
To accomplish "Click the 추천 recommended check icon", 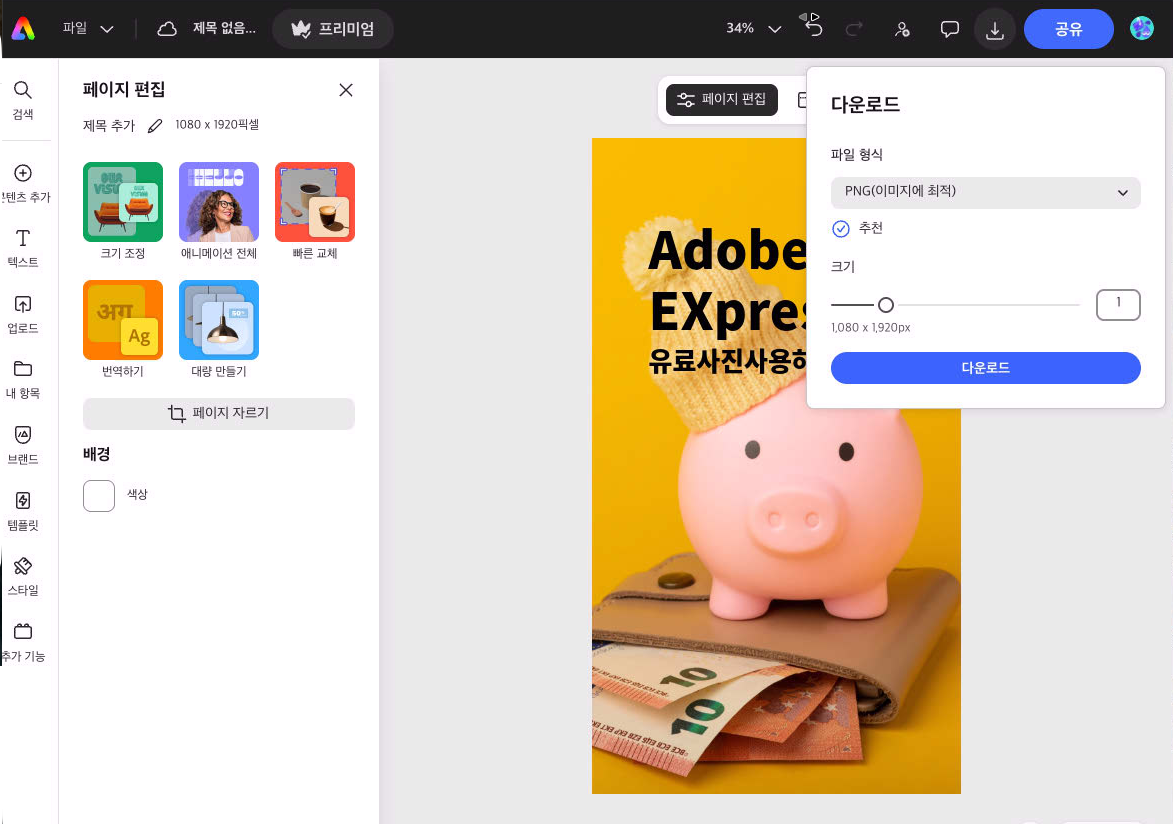I will [x=841, y=228].
